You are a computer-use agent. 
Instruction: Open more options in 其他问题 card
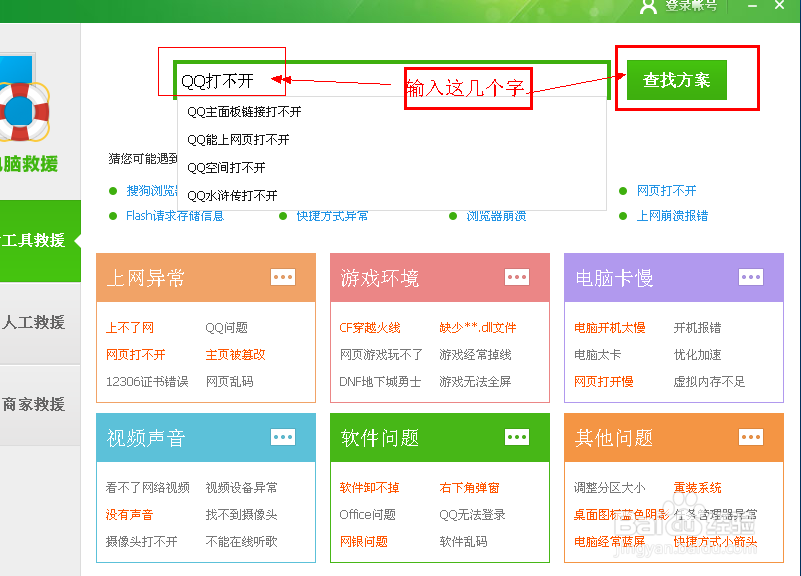[x=751, y=437]
